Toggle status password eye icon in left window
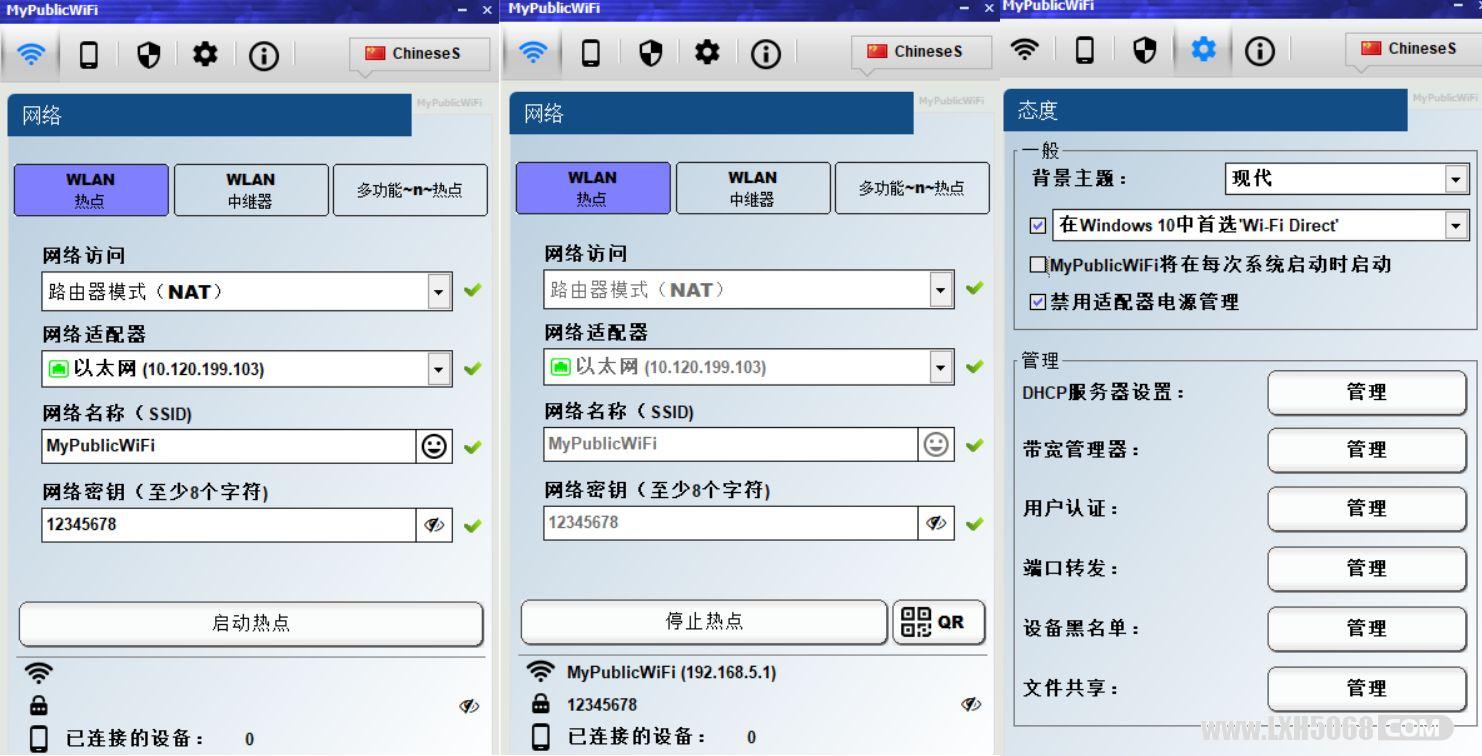The image size is (1482, 756). [x=469, y=706]
